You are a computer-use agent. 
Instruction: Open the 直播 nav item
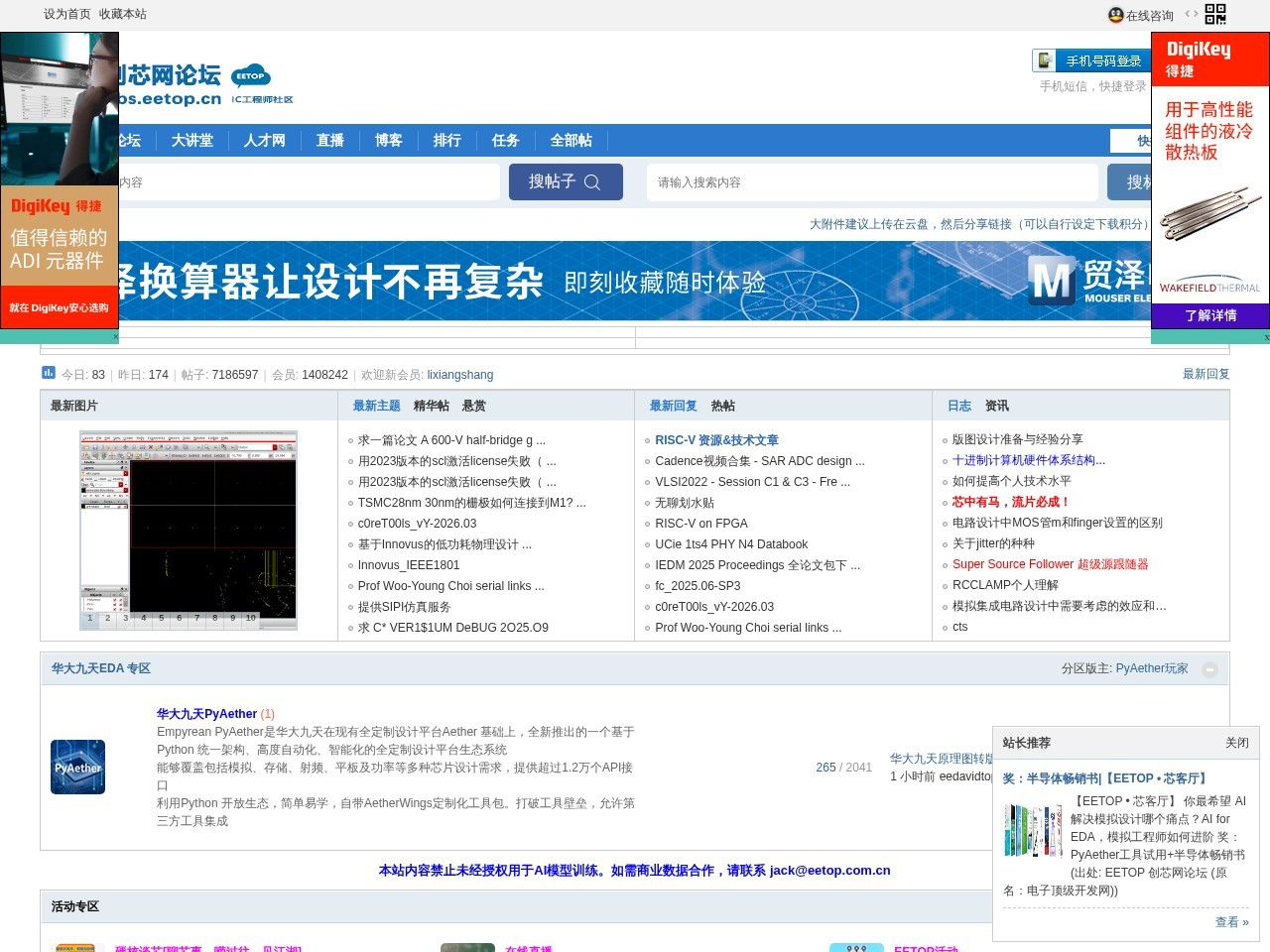tap(330, 141)
